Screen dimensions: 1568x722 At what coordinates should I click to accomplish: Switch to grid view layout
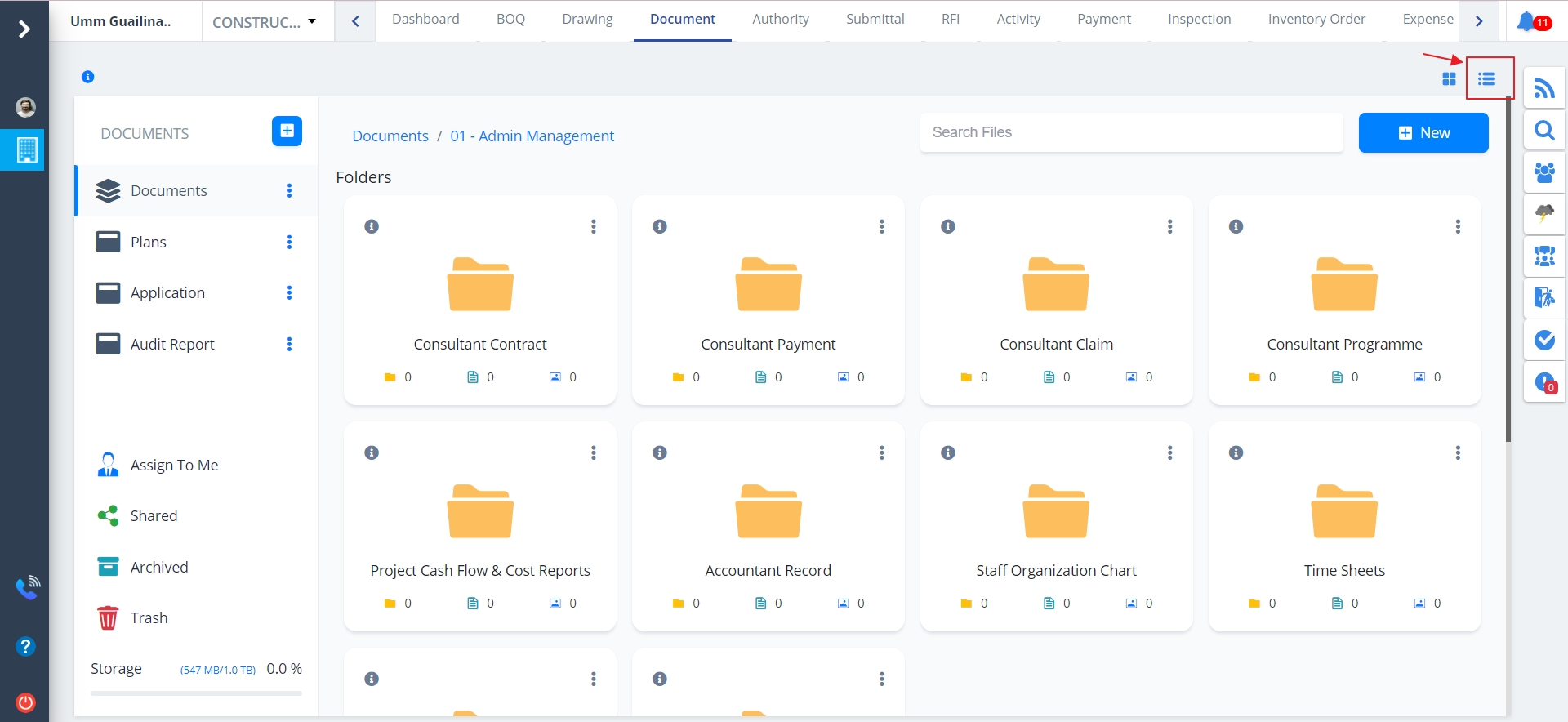tap(1449, 79)
